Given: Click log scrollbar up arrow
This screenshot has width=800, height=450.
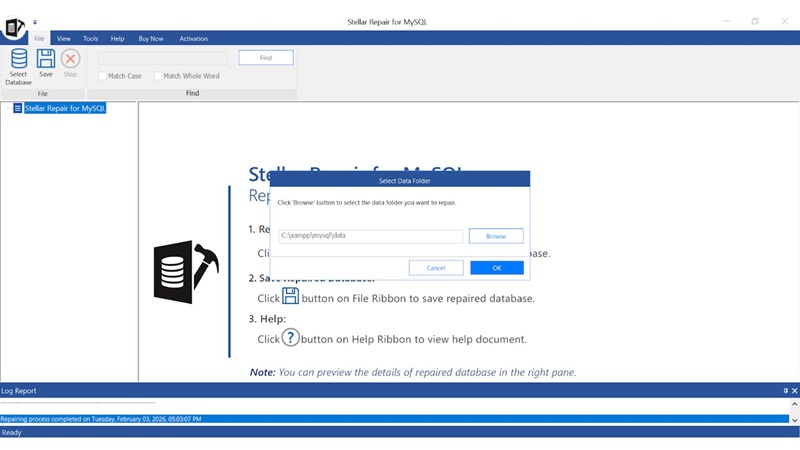Looking at the screenshot, I should click(794, 404).
